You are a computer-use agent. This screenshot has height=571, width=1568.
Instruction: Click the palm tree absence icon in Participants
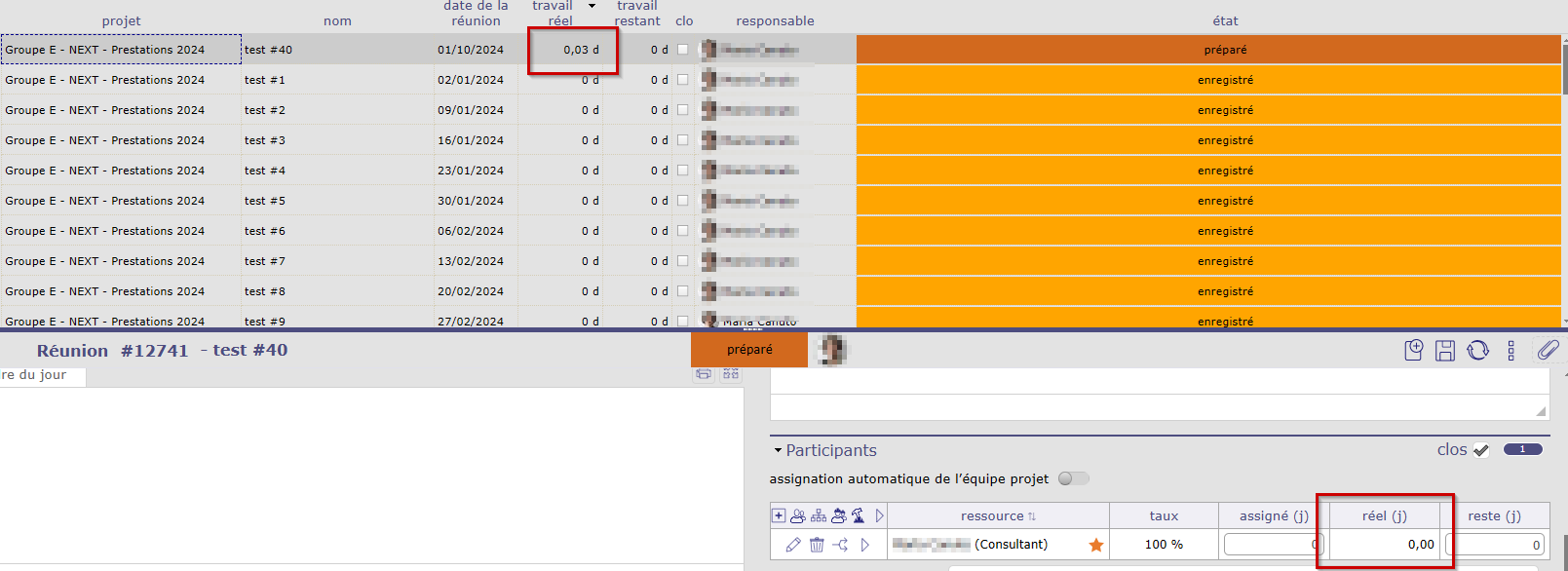tap(858, 515)
